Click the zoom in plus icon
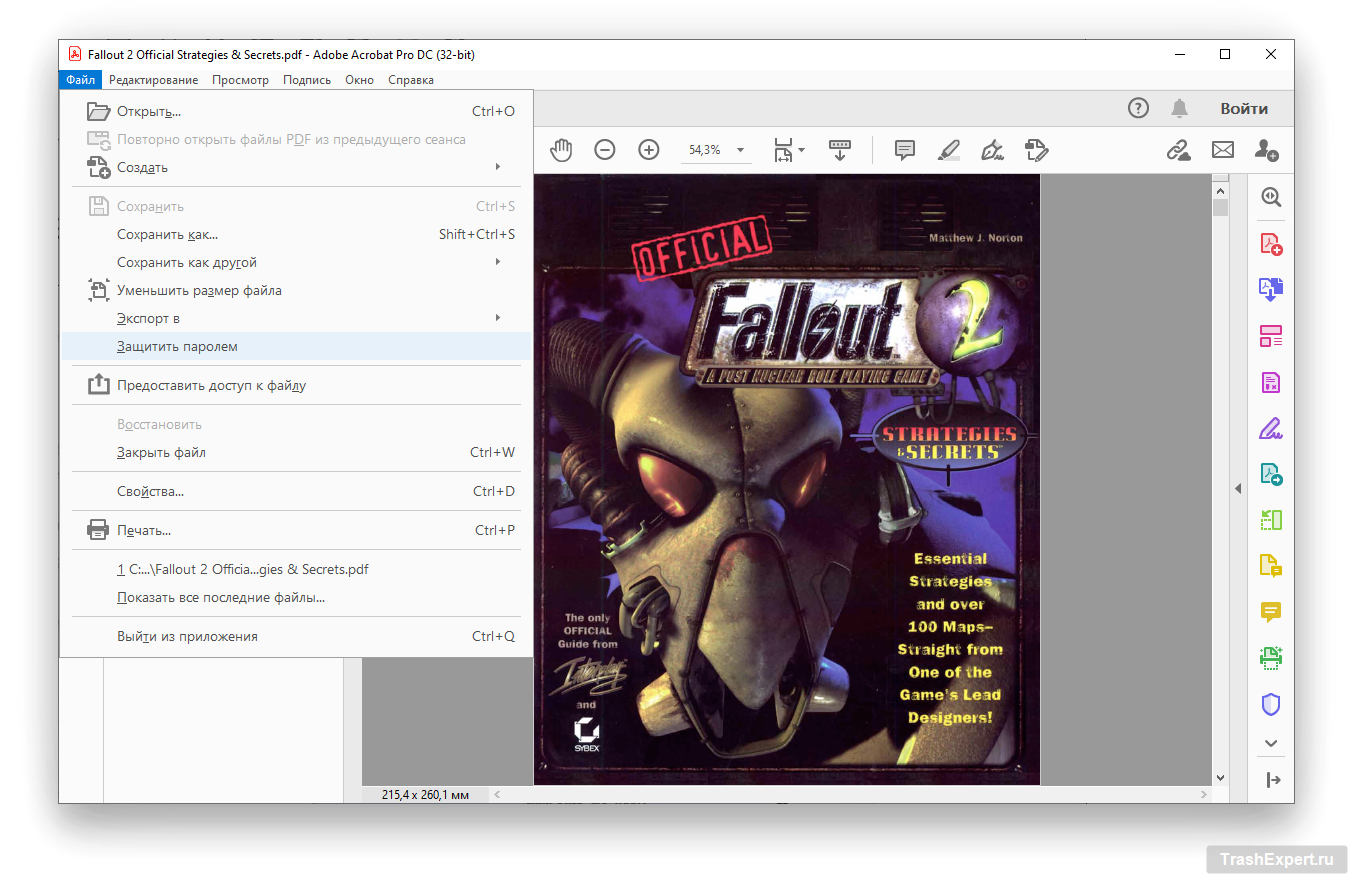 649,150
